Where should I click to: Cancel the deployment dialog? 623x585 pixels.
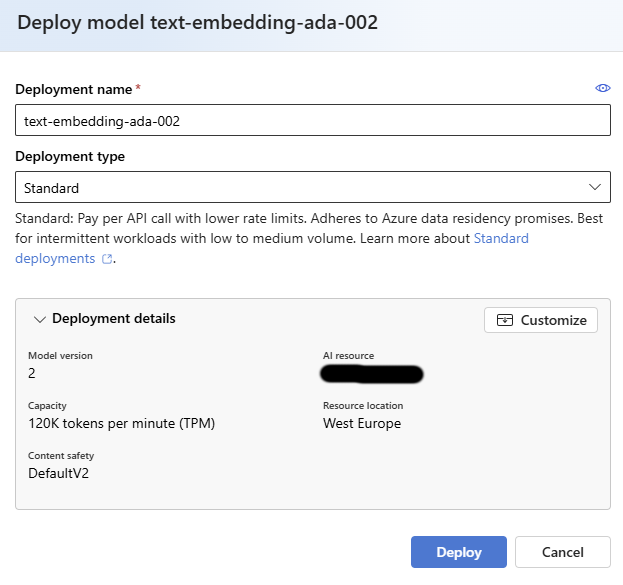point(563,552)
